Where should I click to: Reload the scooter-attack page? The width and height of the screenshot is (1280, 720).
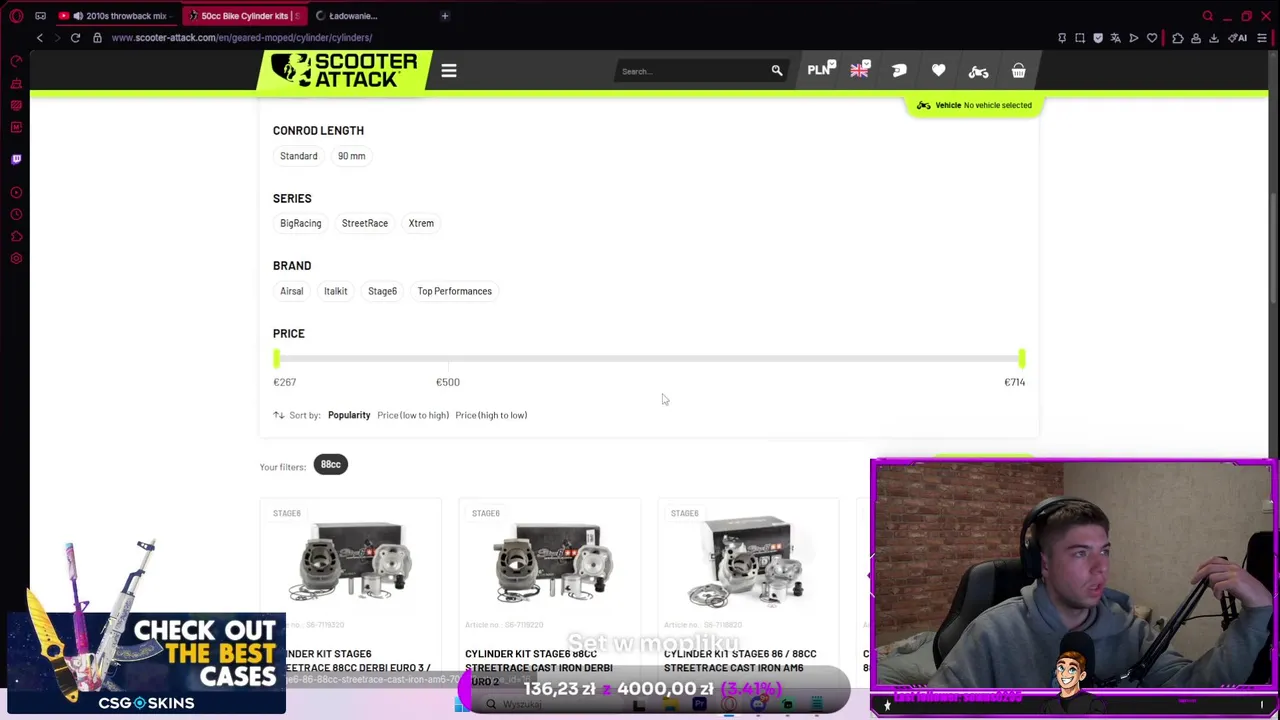[x=75, y=38]
